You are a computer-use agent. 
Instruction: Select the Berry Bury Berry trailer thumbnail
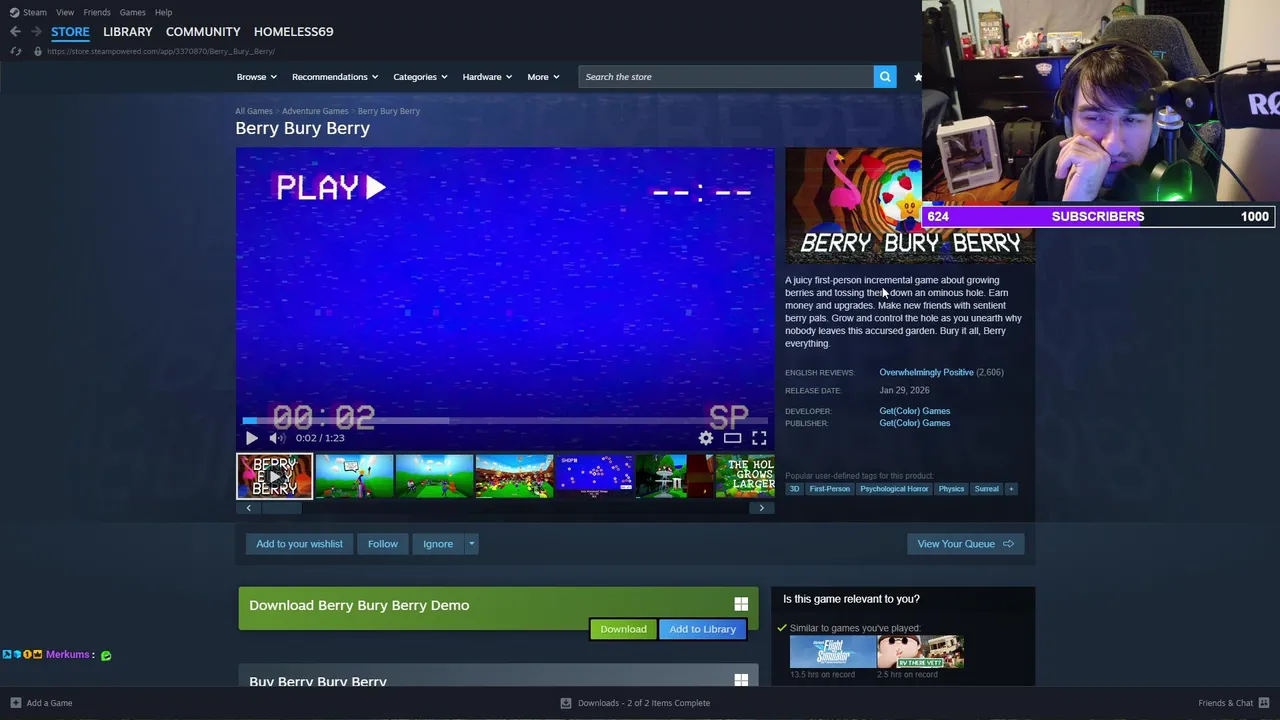pyautogui.click(x=274, y=476)
